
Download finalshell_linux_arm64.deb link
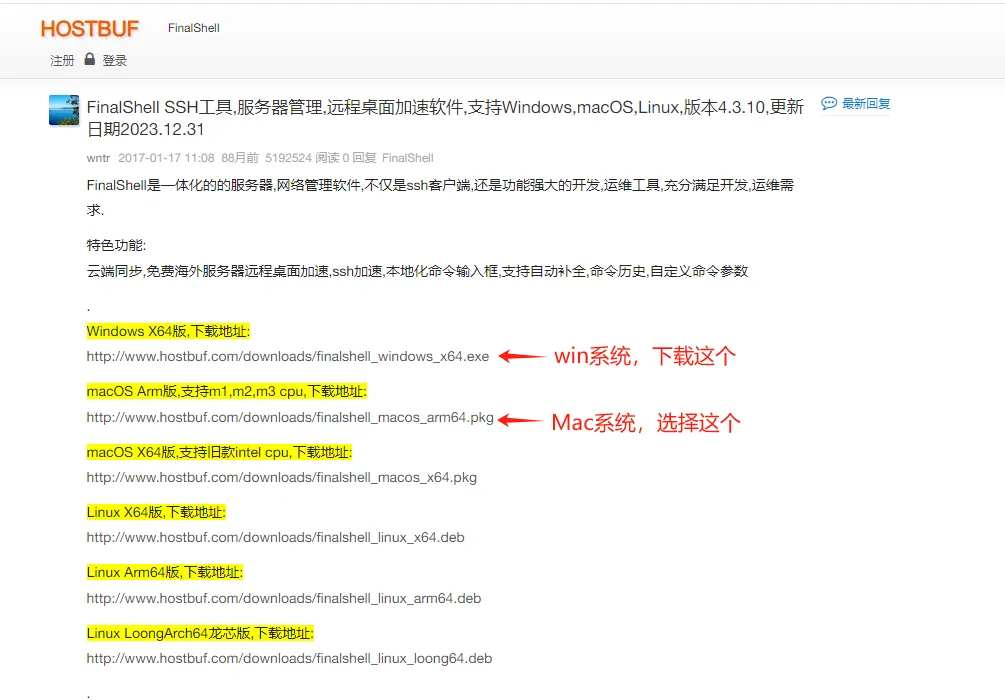point(284,598)
